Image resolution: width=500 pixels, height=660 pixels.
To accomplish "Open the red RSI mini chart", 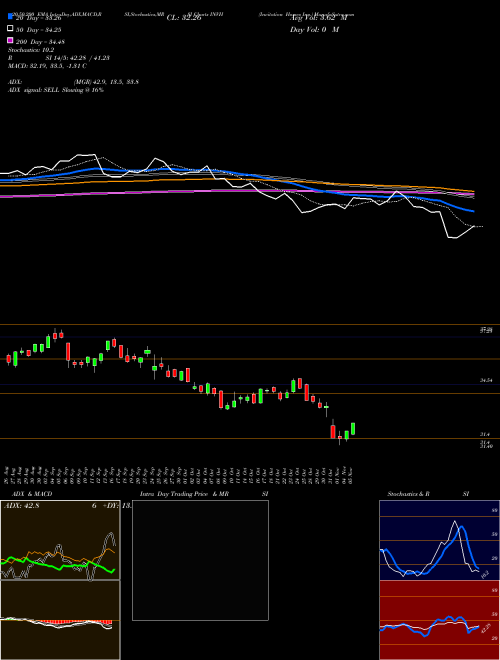I will (x=439, y=620).
